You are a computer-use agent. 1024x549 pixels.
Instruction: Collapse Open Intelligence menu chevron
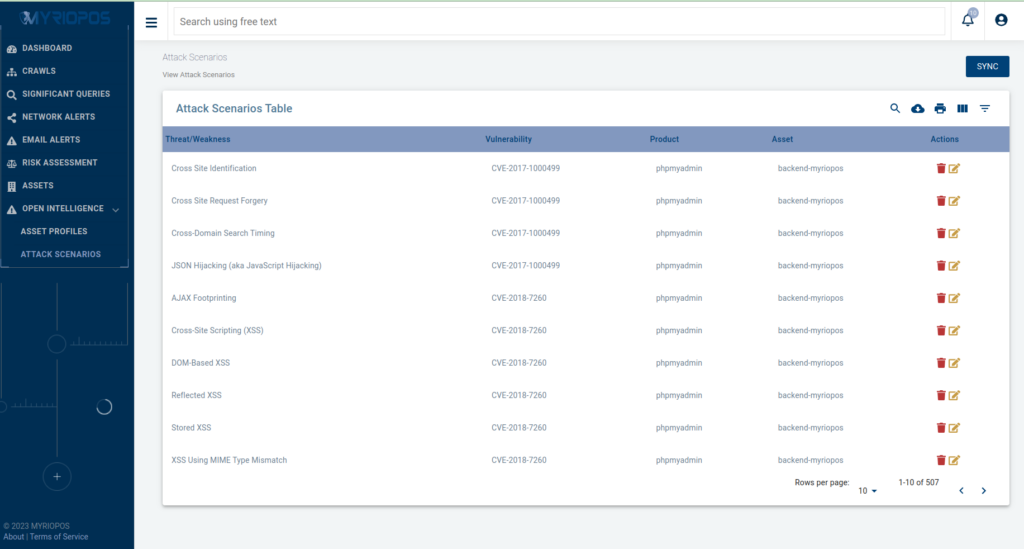tap(116, 210)
